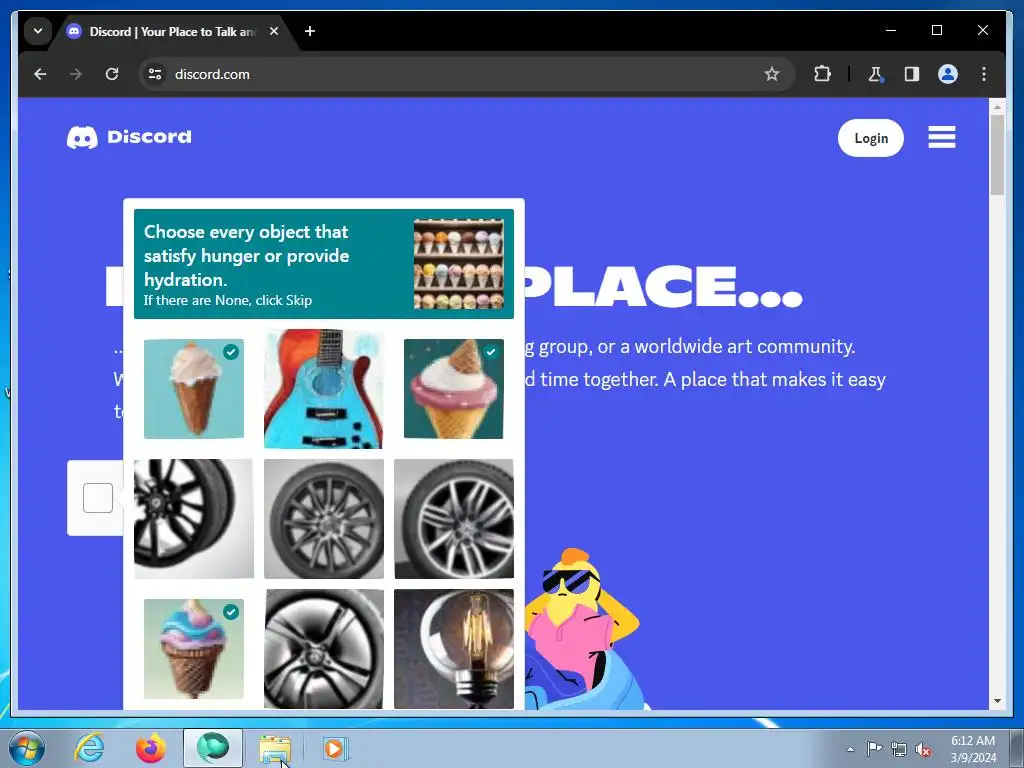The height and width of the screenshot is (768, 1024).
Task: View site information icon in address bar
Action: click(x=155, y=74)
